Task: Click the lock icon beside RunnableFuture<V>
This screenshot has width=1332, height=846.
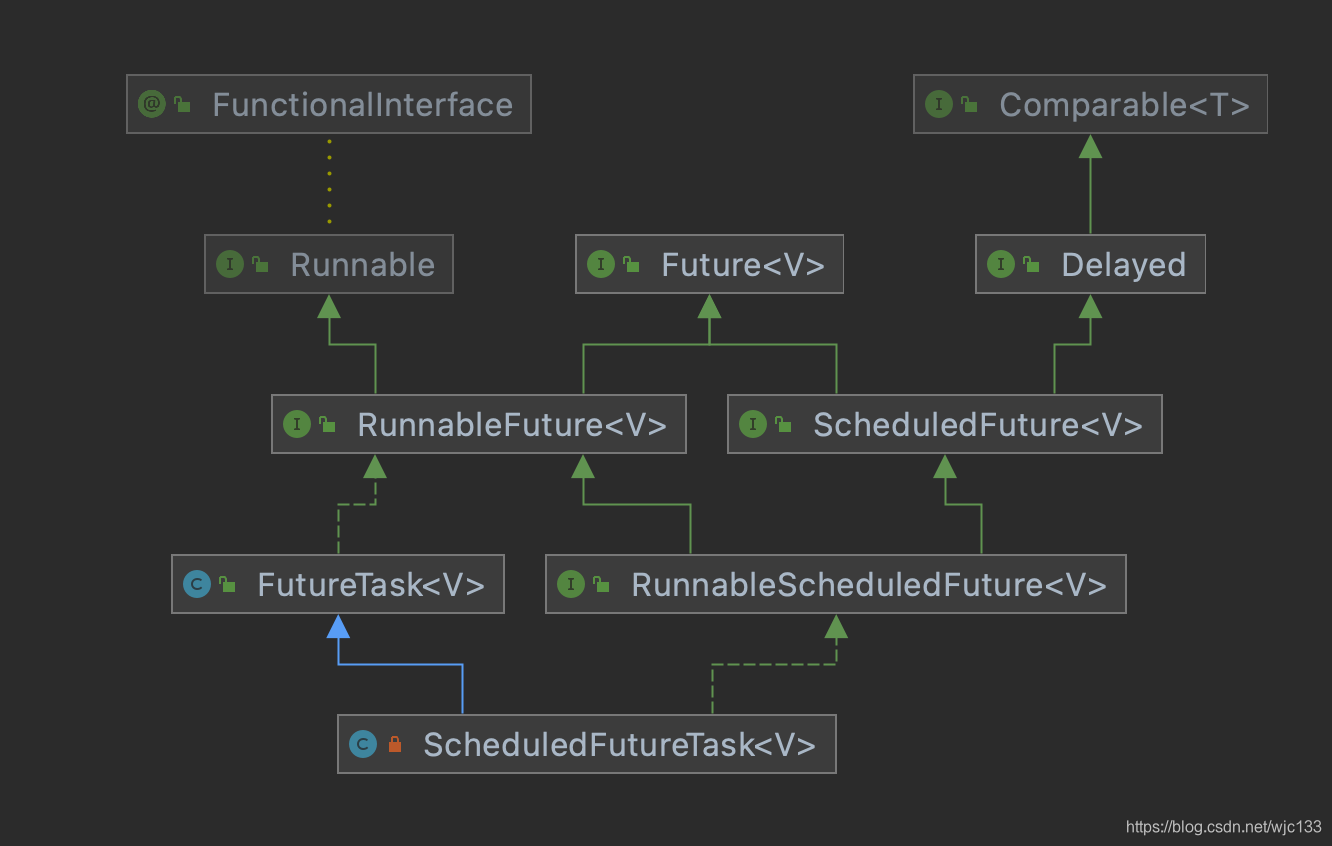Action: (327, 423)
